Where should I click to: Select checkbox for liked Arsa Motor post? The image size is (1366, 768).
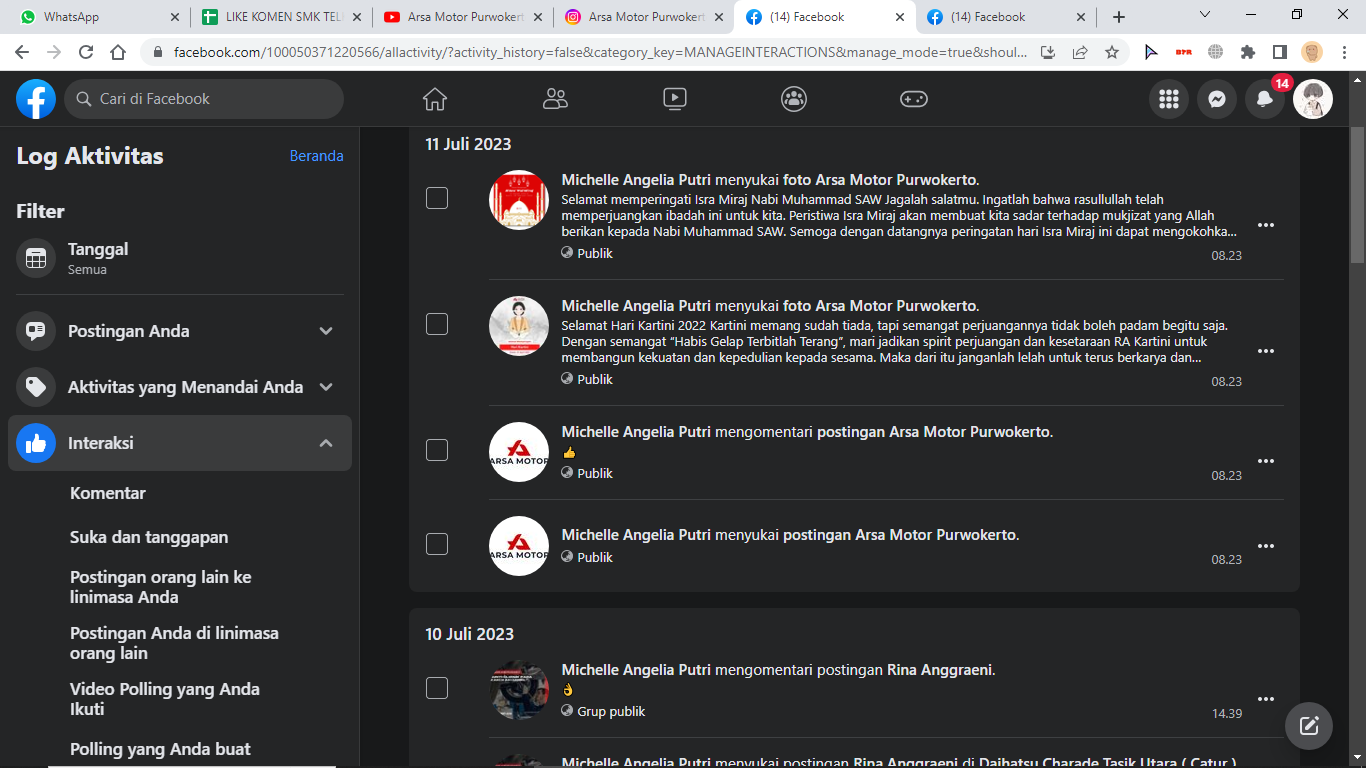[x=437, y=544]
